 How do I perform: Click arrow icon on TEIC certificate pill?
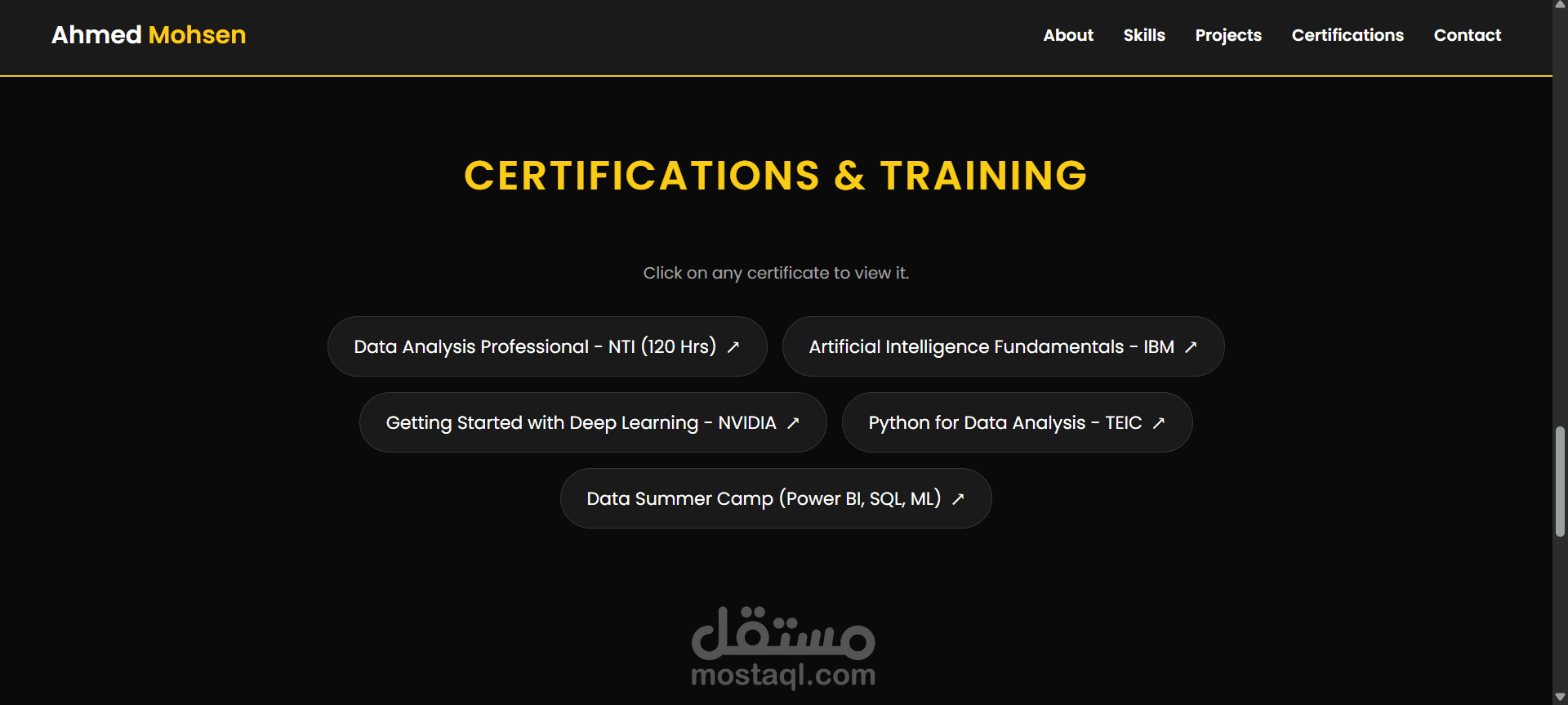(x=1159, y=423)
